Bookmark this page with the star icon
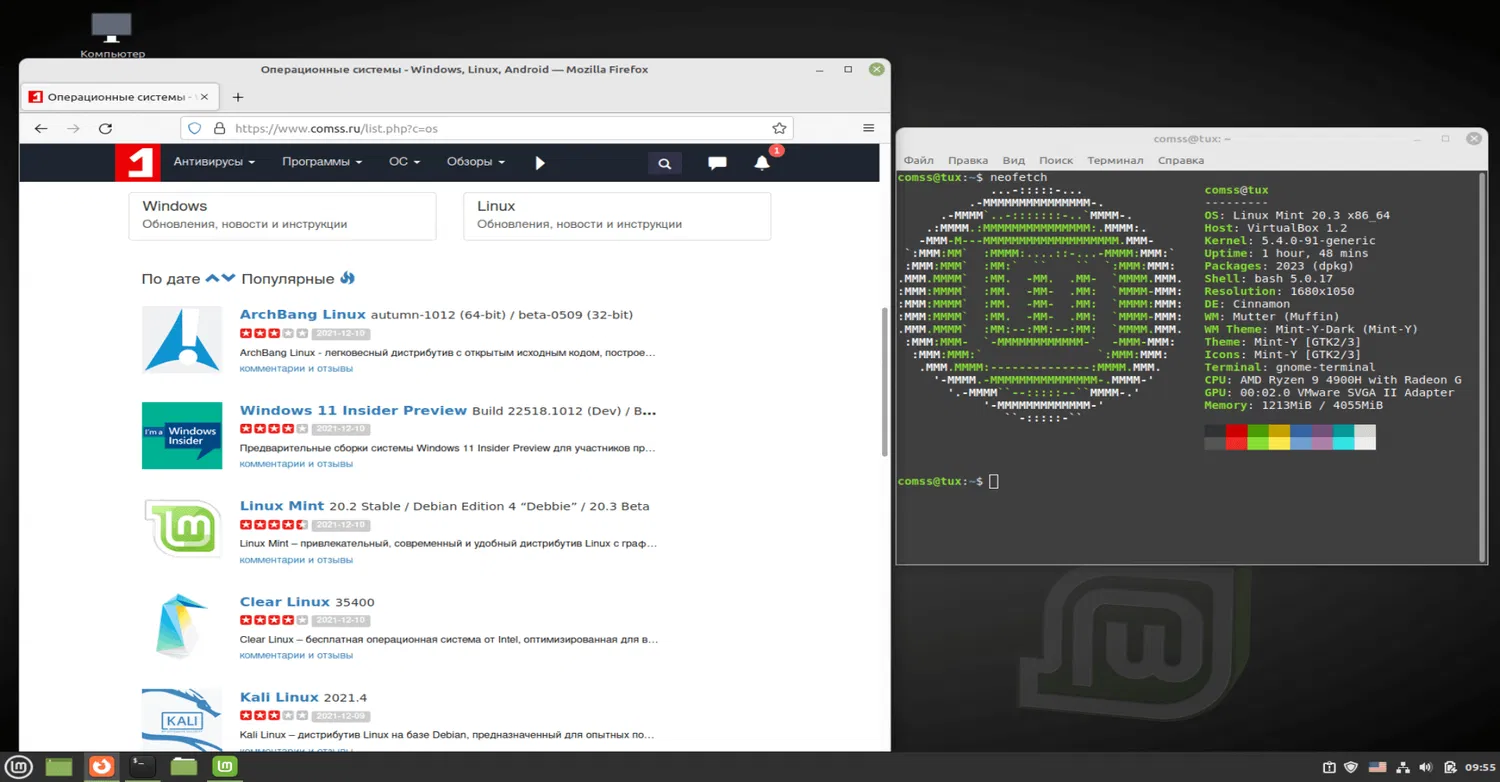This screenshot has width=1500, height=782. (x=779, y=128)
